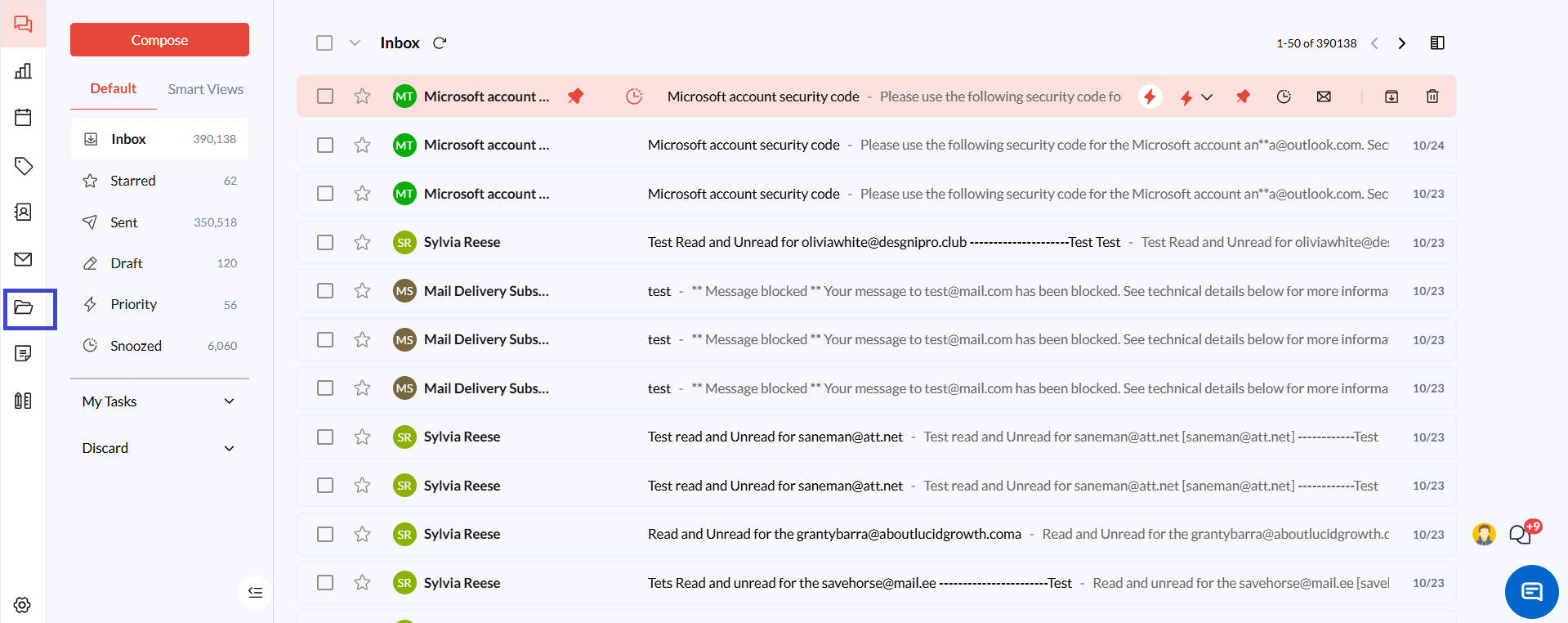Image resolution: width=1568 pixels, height=623 pixels.
Task: Open the select-all options dropdown arrow
Action: [x=355, y=43]
